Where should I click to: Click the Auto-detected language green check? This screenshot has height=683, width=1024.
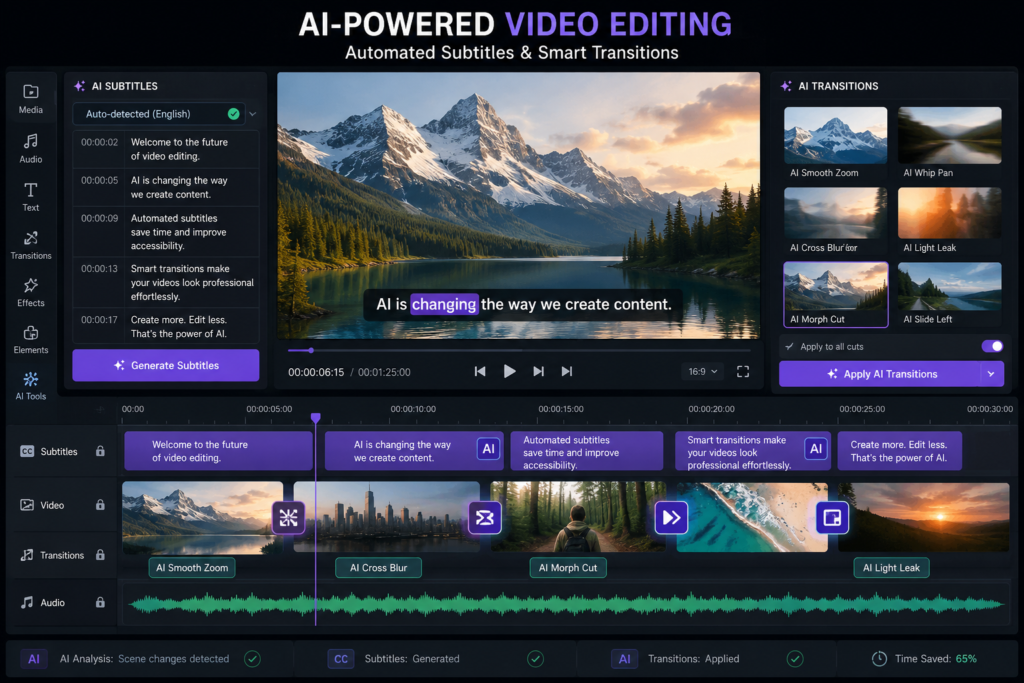(x=233, y=114)
